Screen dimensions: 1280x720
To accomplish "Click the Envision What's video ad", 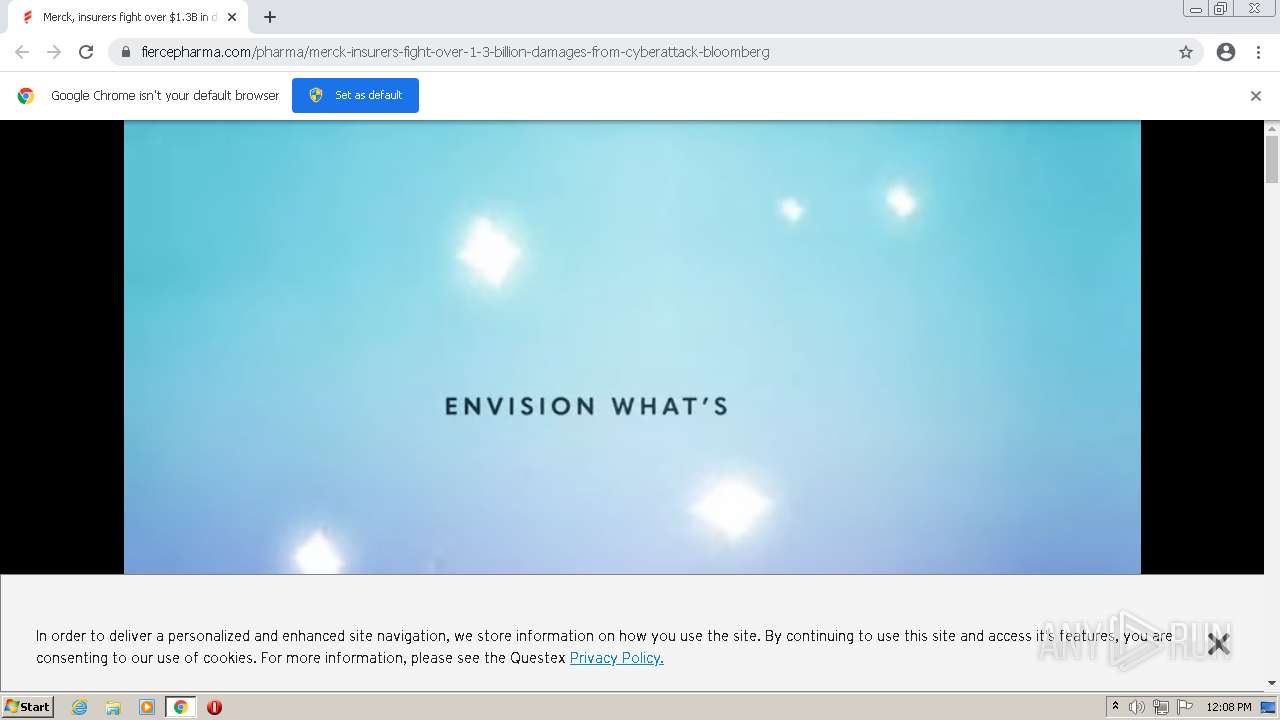I will point(632,347).
